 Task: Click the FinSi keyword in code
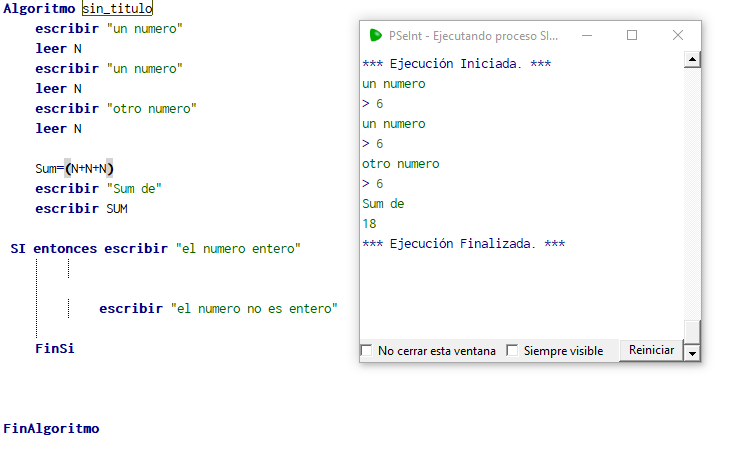click(55, 349)
